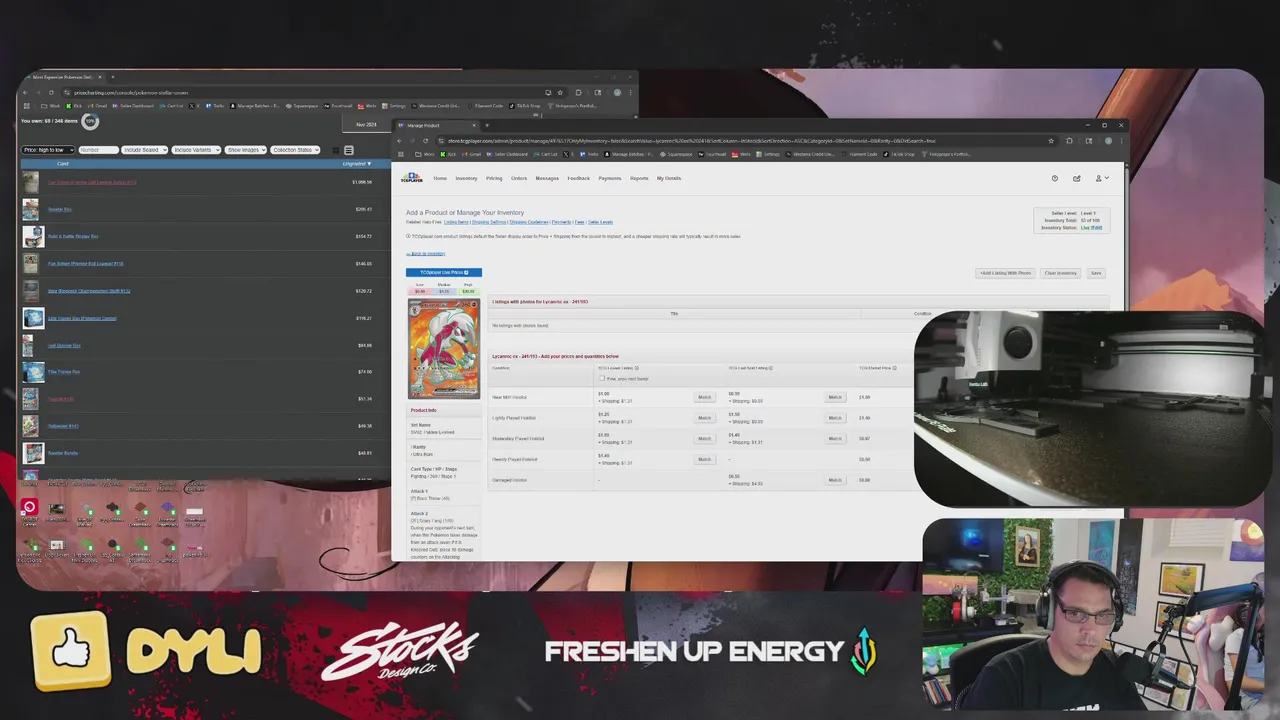The width and height of the screenshot is (1280, 720).
Task: Open the Inventory menu in TCGplayer
Action: [x=466, y=178]
